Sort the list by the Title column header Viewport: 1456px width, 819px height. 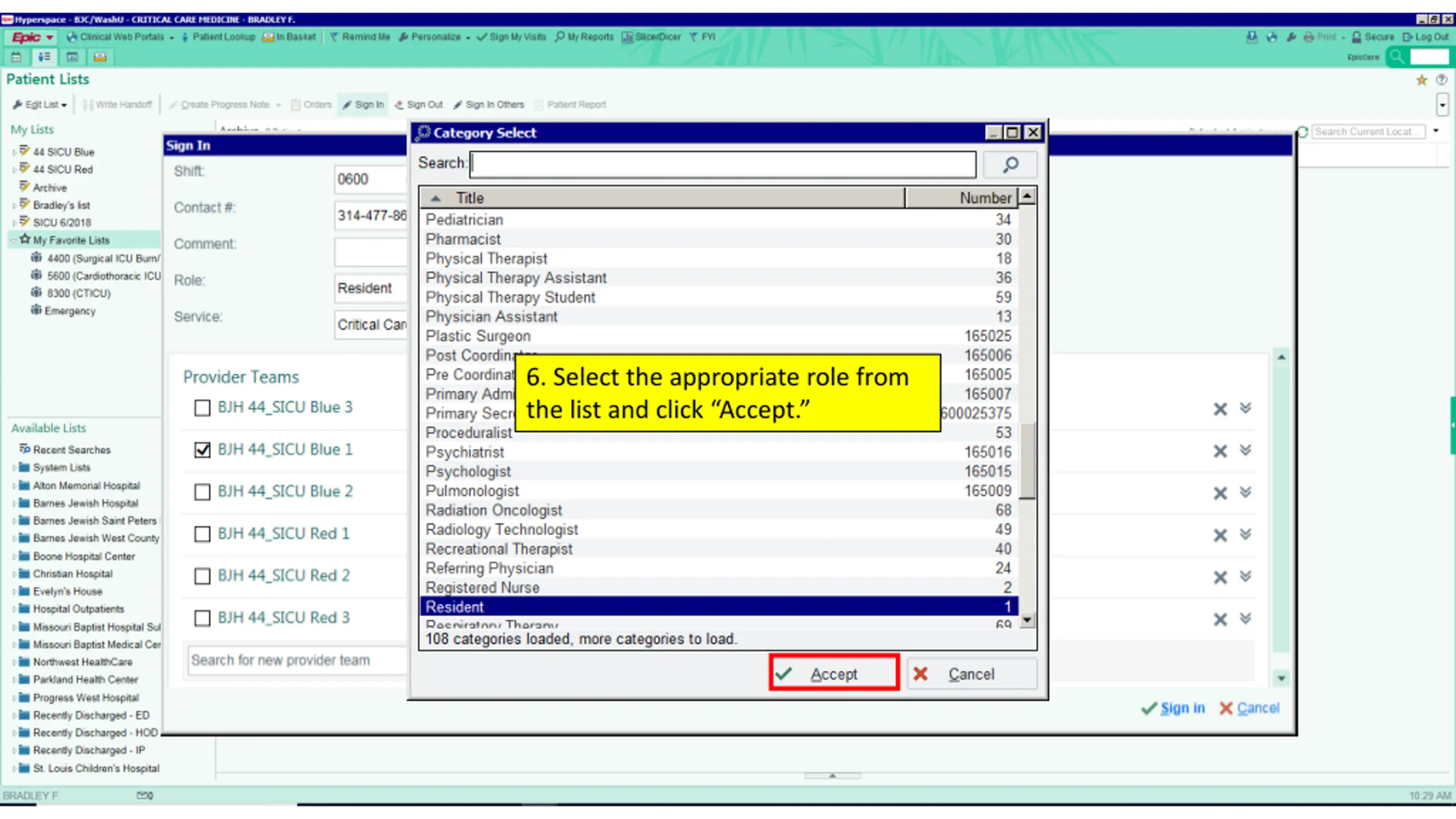pyautogui.click(x=662, y=198)
